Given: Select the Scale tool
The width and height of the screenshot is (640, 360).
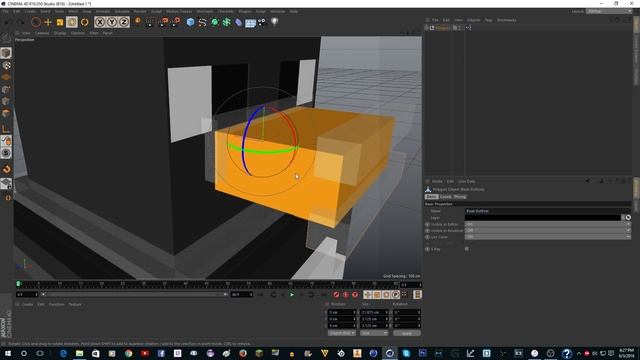Looking at the screenshot, I should [x=60, y=22].
